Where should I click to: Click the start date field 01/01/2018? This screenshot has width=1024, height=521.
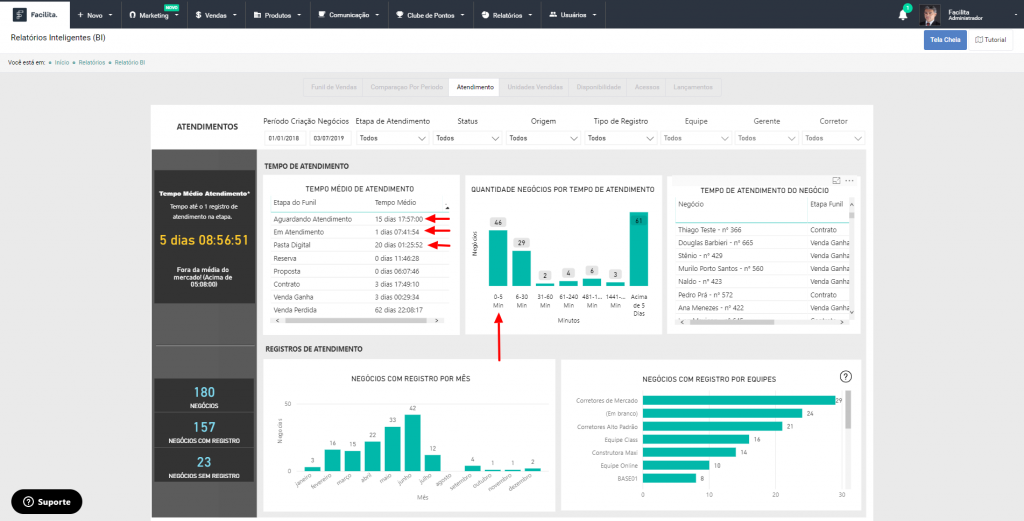coord(285,139)
